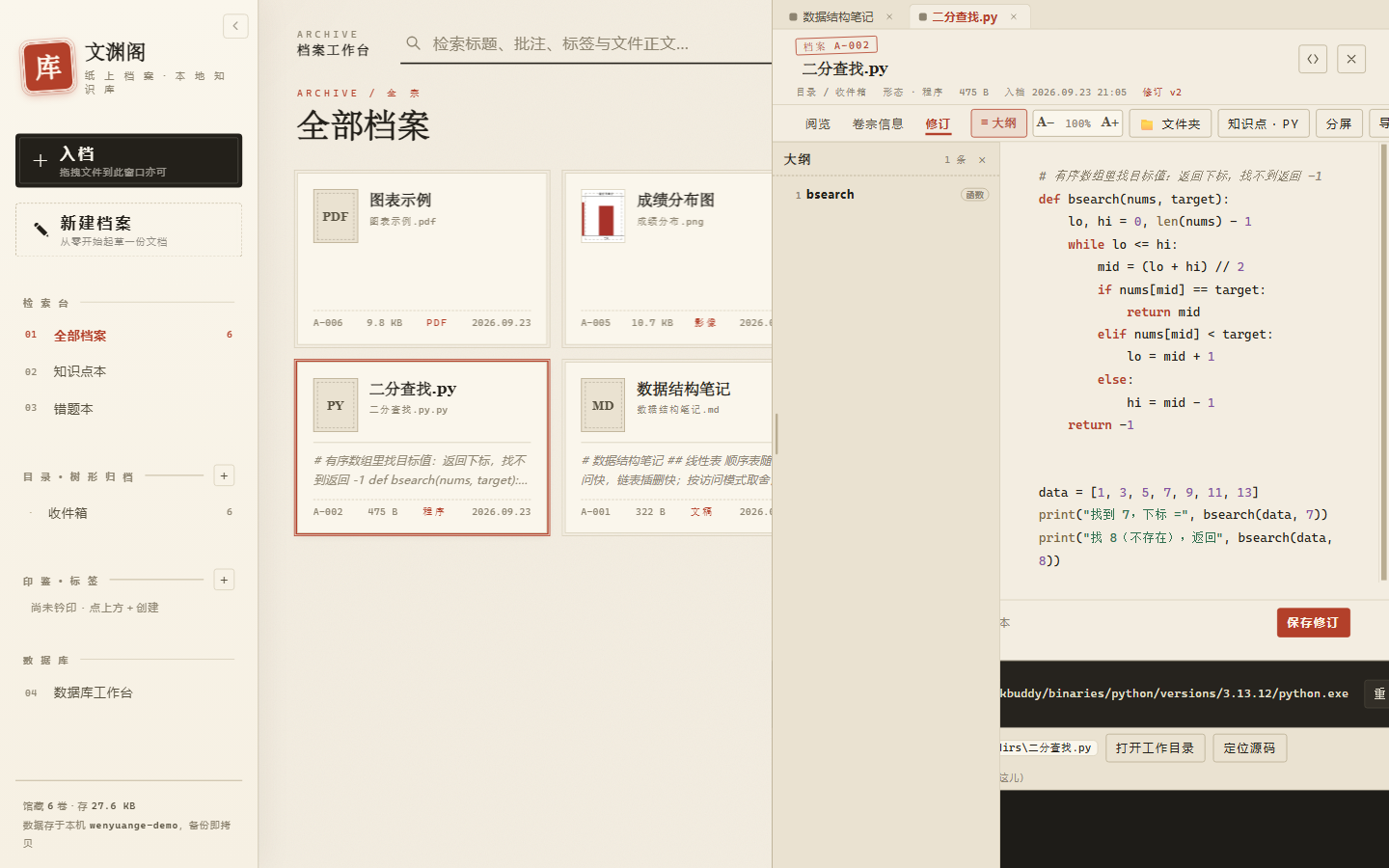Image resolution: width=1389 pixels, height=868 pixels.
Task: Open the 文件夹 folder button
Action: coord(1170,123)
